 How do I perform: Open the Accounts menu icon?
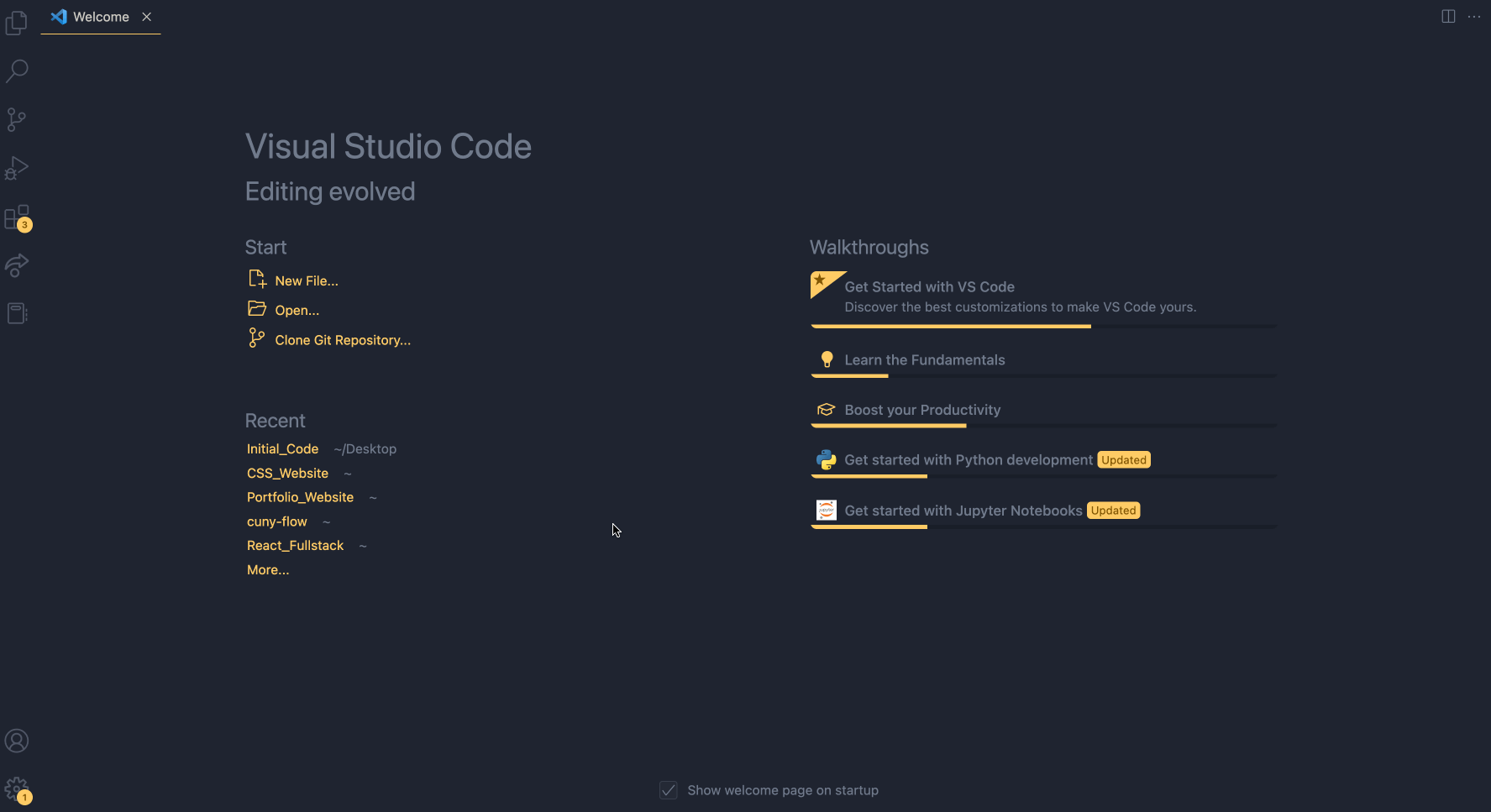click(x=17, y=741)
